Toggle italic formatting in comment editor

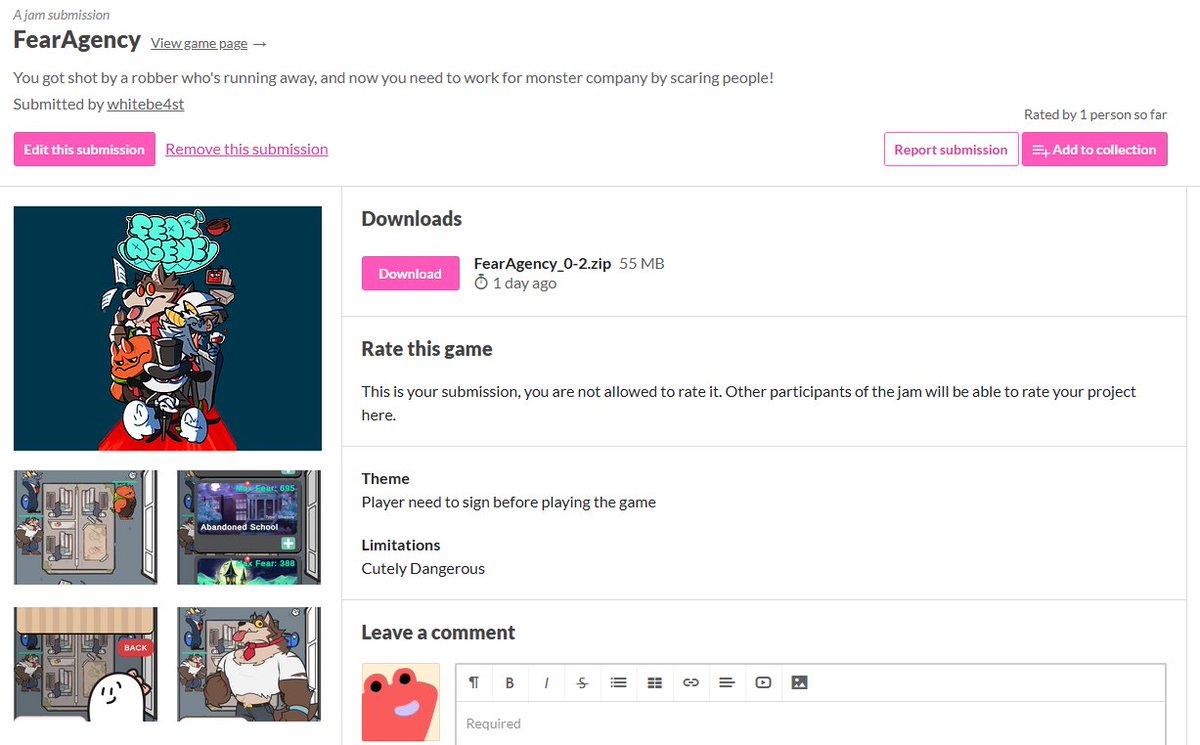[x=546, y=682]
